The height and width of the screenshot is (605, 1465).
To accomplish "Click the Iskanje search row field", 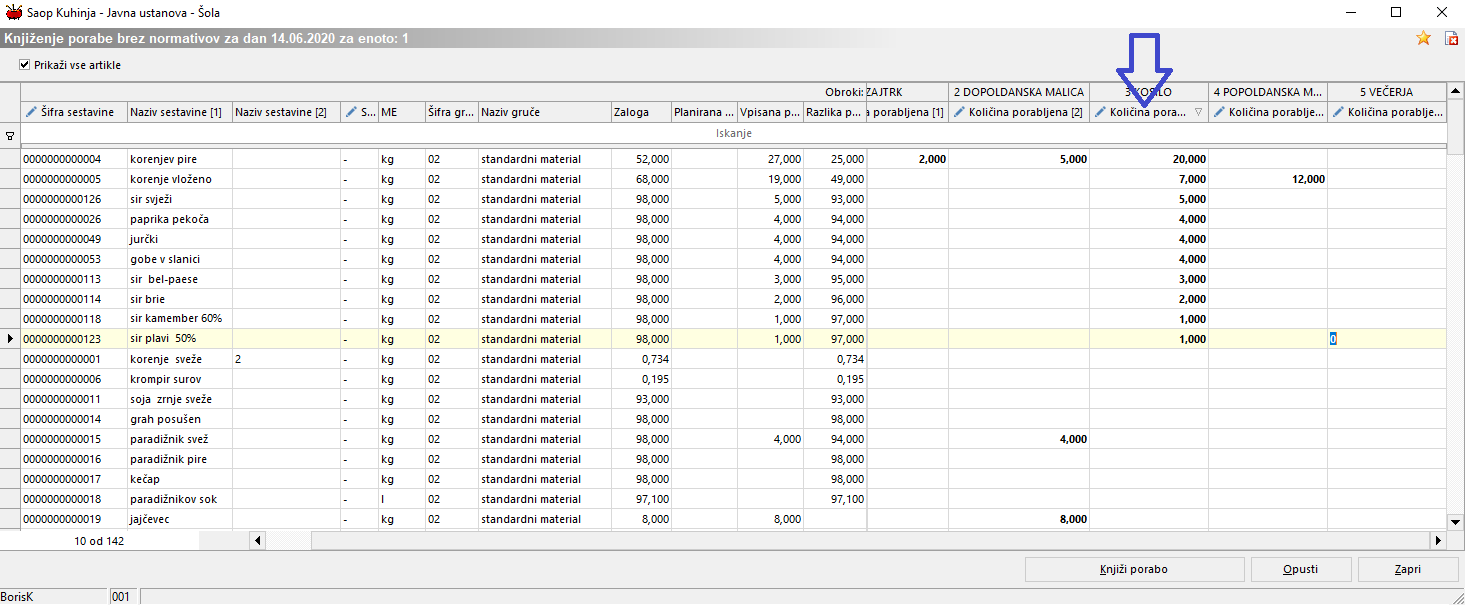I will (733, 133).
